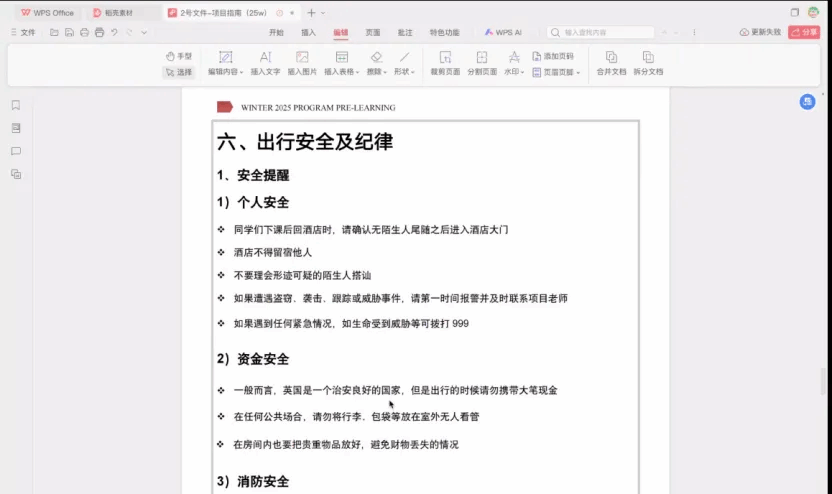Select the 手型 hand tool
Viewport: 832px width, 494px height.
pos(179,57)
